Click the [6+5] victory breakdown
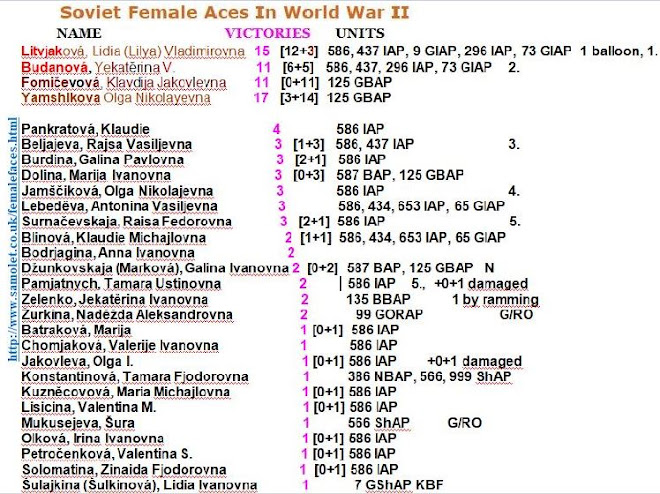Image resolution: width=660 pixels, height=494 pixels. pos(298,67)
